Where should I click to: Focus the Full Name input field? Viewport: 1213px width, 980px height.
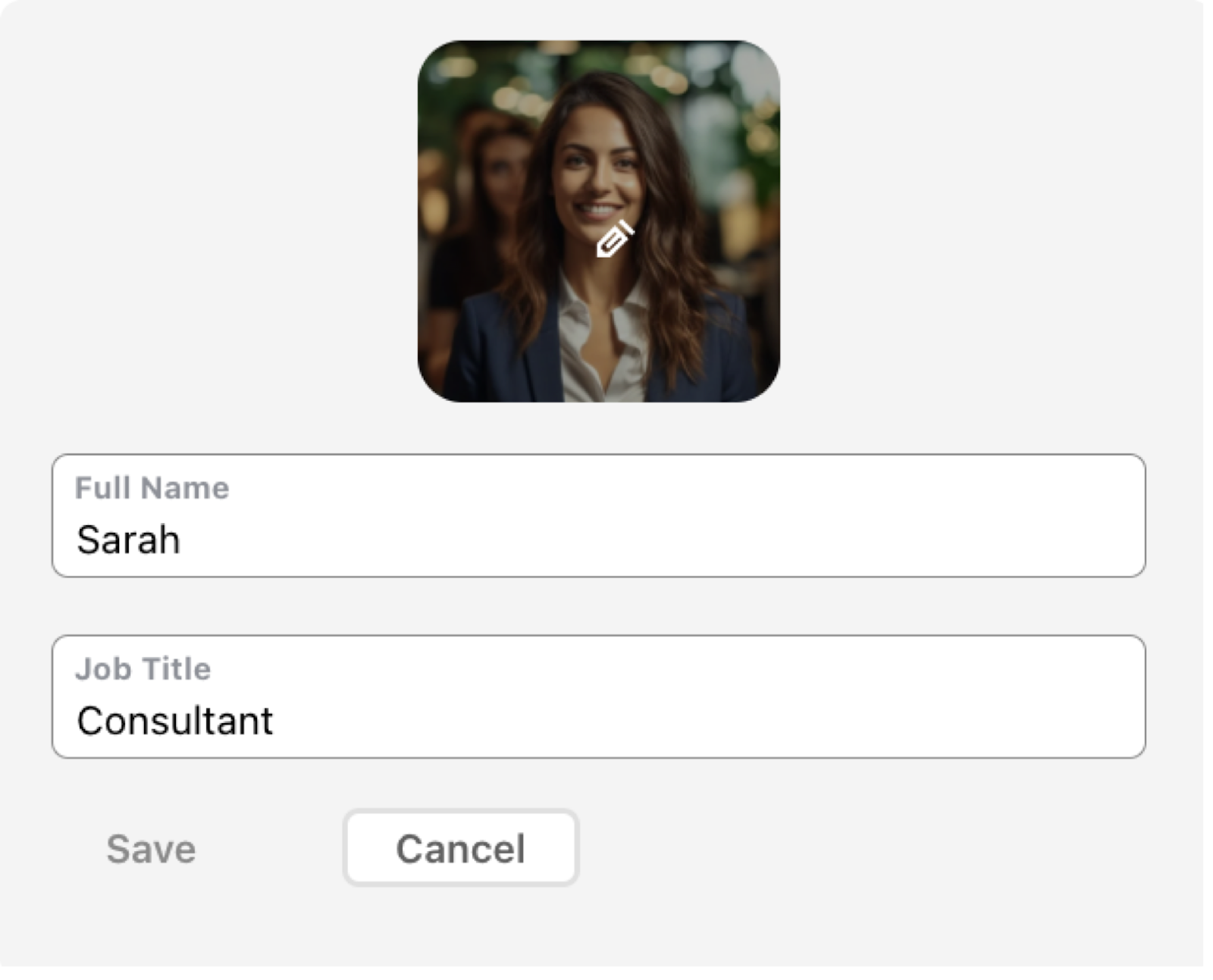coord(598,515)
